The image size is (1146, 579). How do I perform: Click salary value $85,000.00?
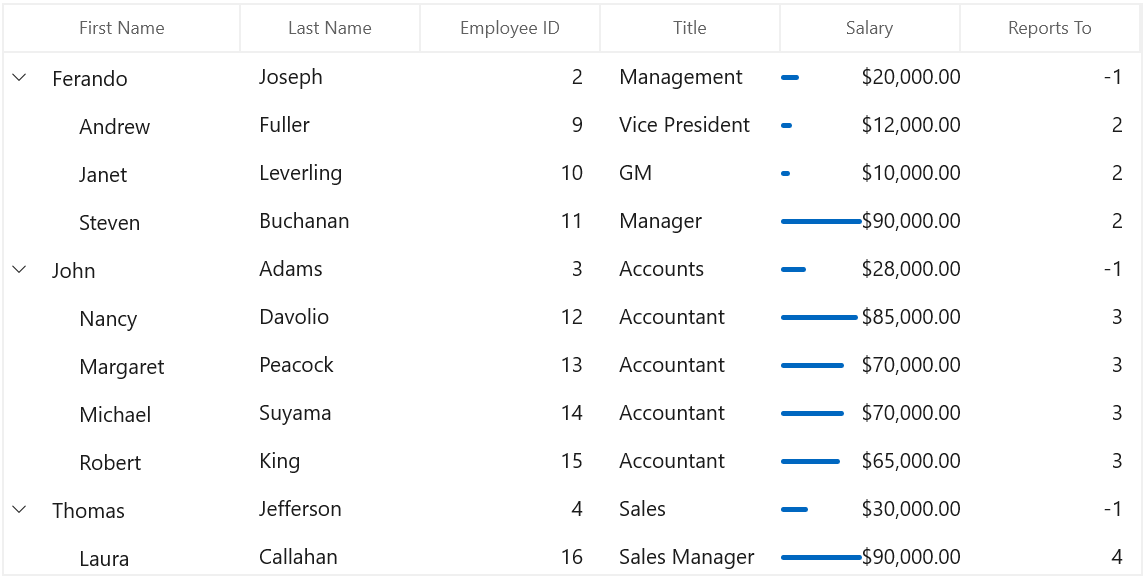pyautogui.click(x=911, y=317)
